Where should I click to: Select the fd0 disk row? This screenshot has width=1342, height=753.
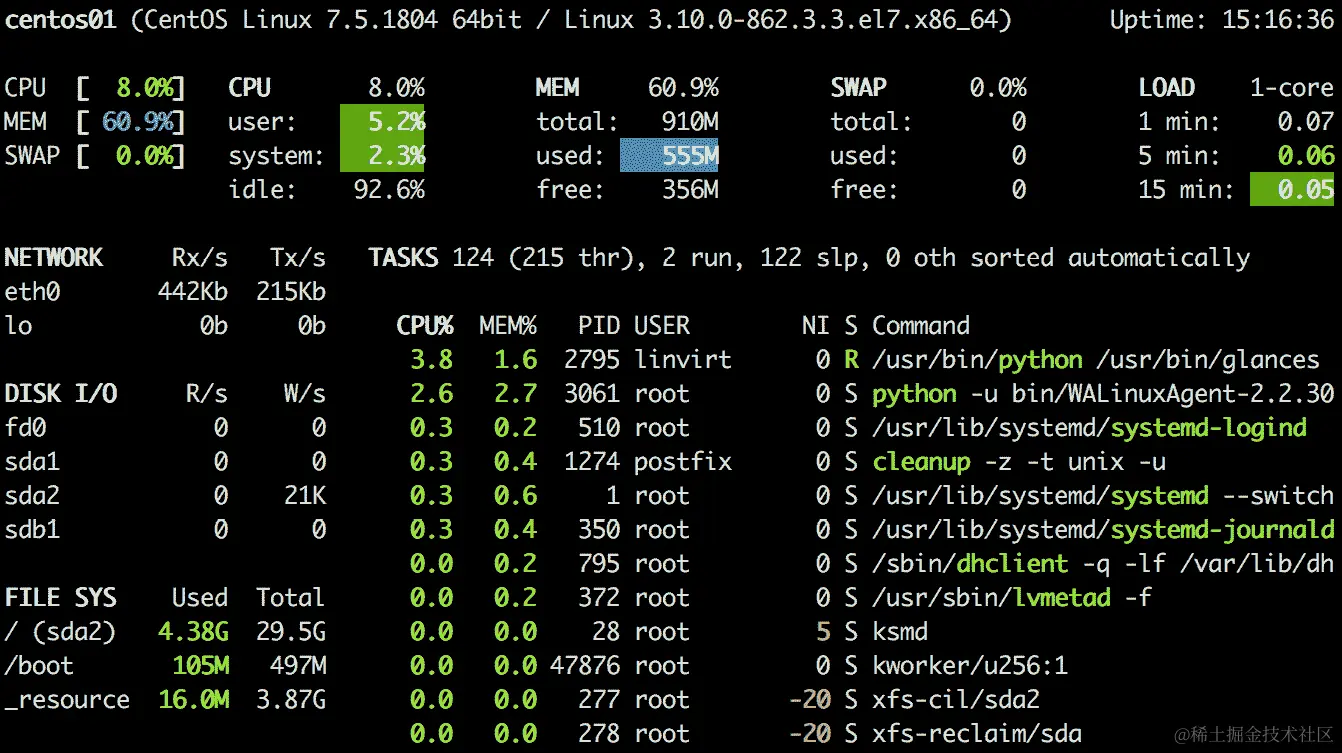[x=165, y=428]
